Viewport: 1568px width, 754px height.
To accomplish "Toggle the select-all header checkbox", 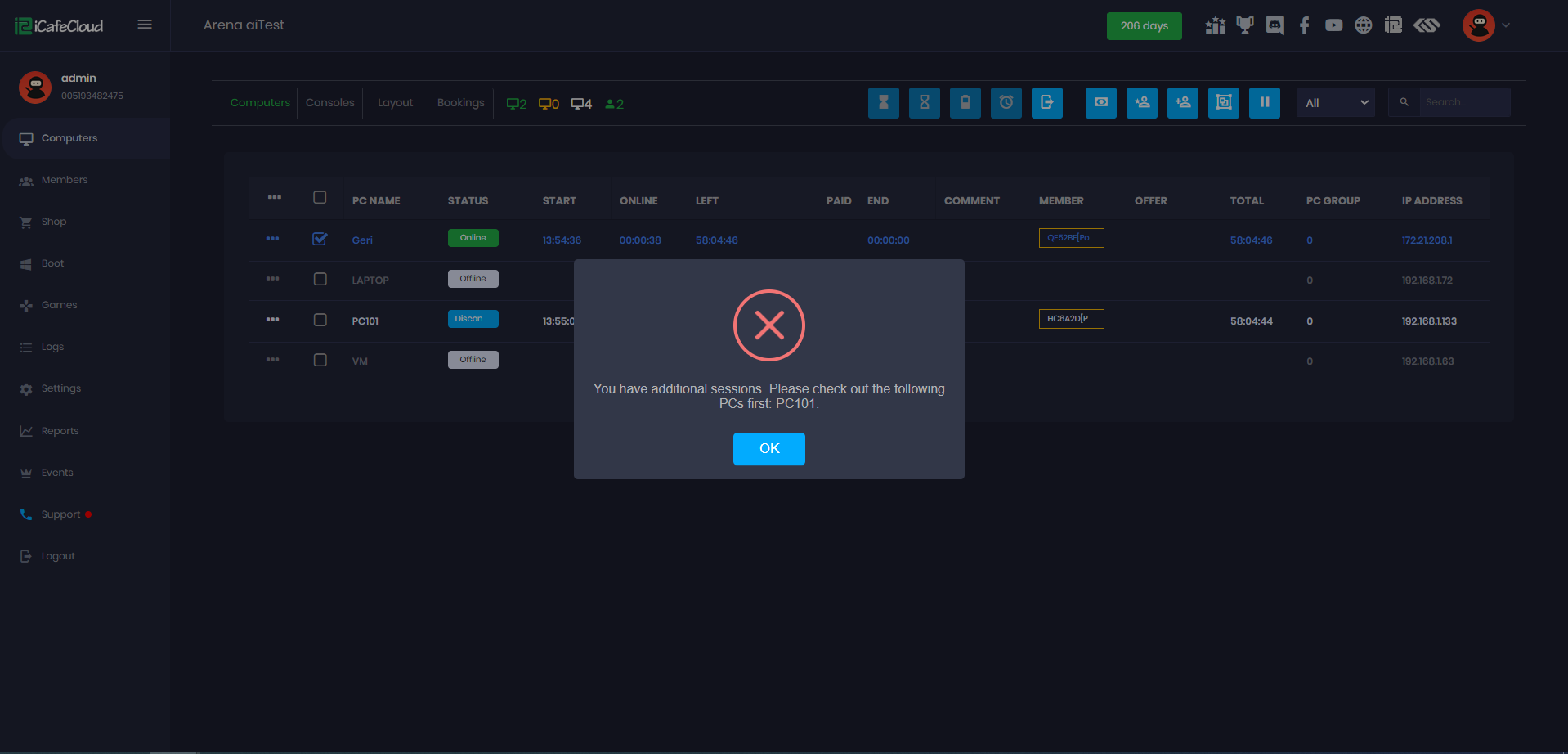I will tap(320, 197).
